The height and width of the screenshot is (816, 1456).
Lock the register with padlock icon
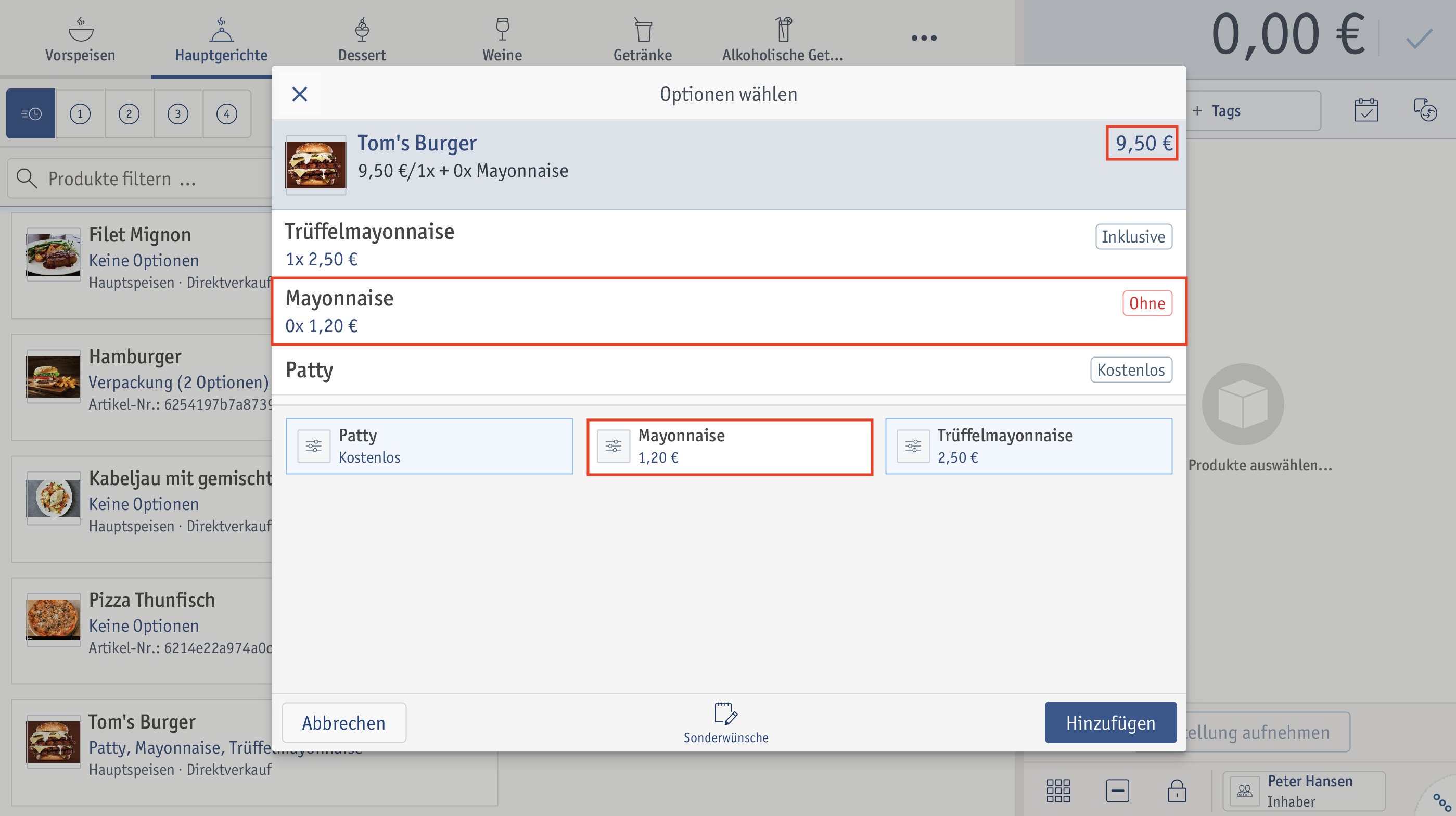coord(1177,790)
